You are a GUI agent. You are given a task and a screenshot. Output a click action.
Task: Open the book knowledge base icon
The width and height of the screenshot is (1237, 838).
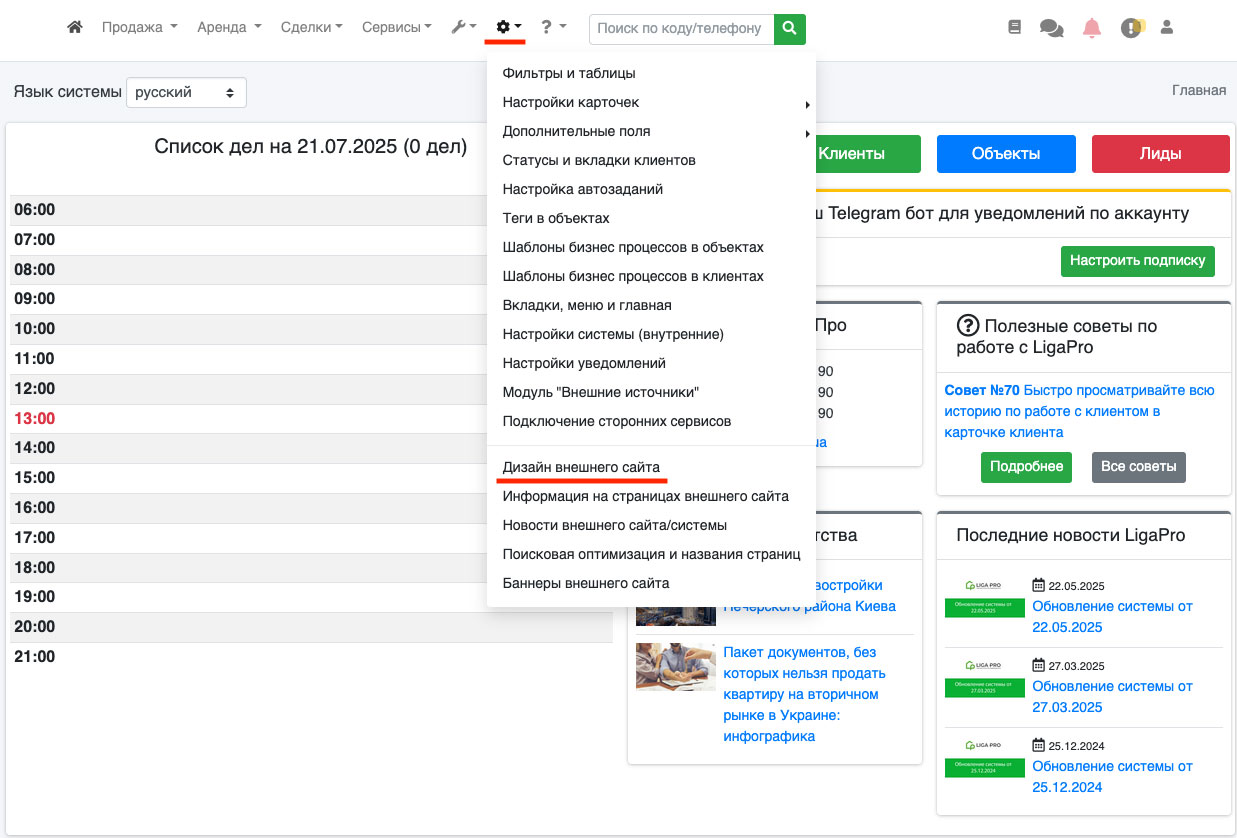[x=1015, y=28]
